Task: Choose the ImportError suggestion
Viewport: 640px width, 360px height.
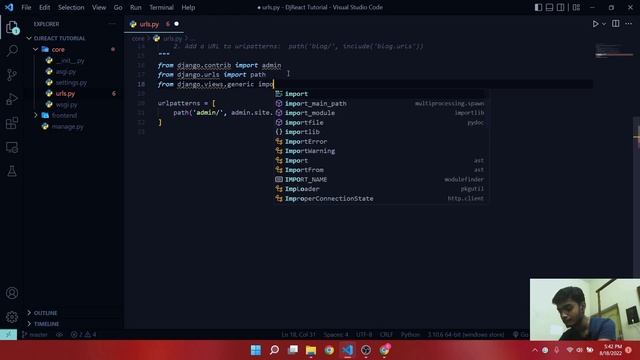Action: tap(380, 141)
